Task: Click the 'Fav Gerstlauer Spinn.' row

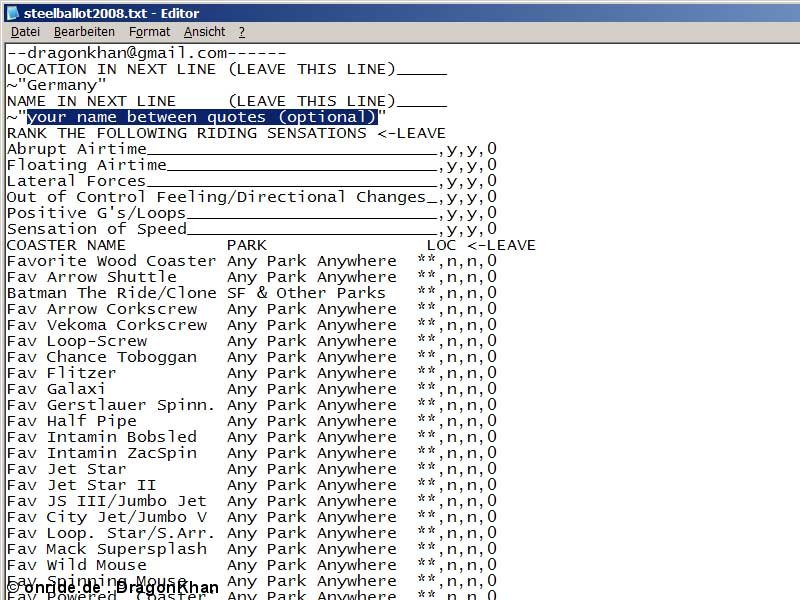Action: 252,405
